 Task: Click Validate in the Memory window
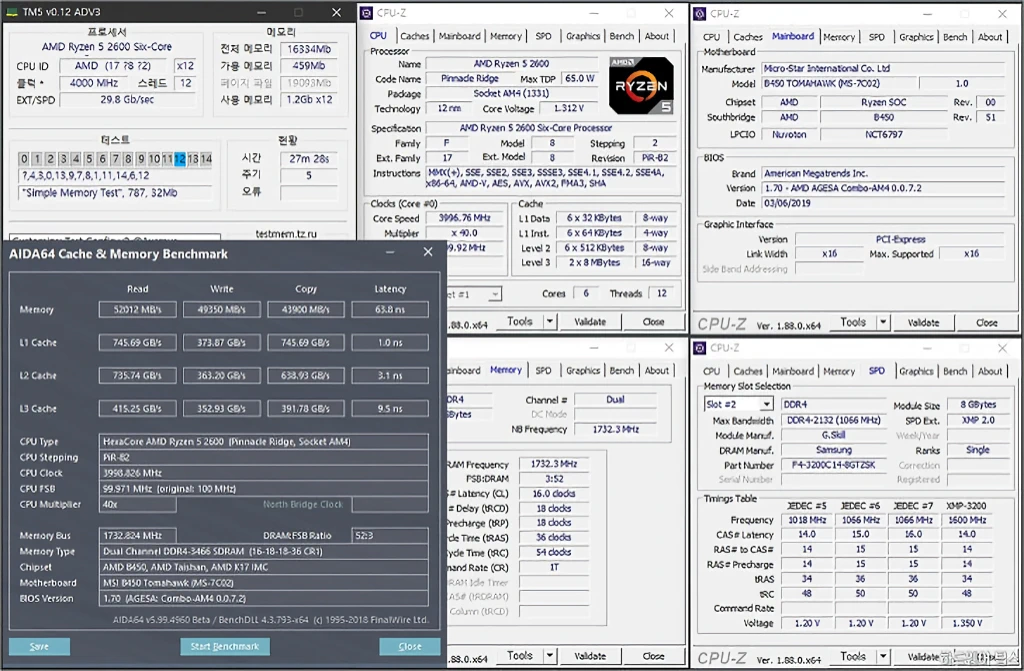(x=590, y=656)
